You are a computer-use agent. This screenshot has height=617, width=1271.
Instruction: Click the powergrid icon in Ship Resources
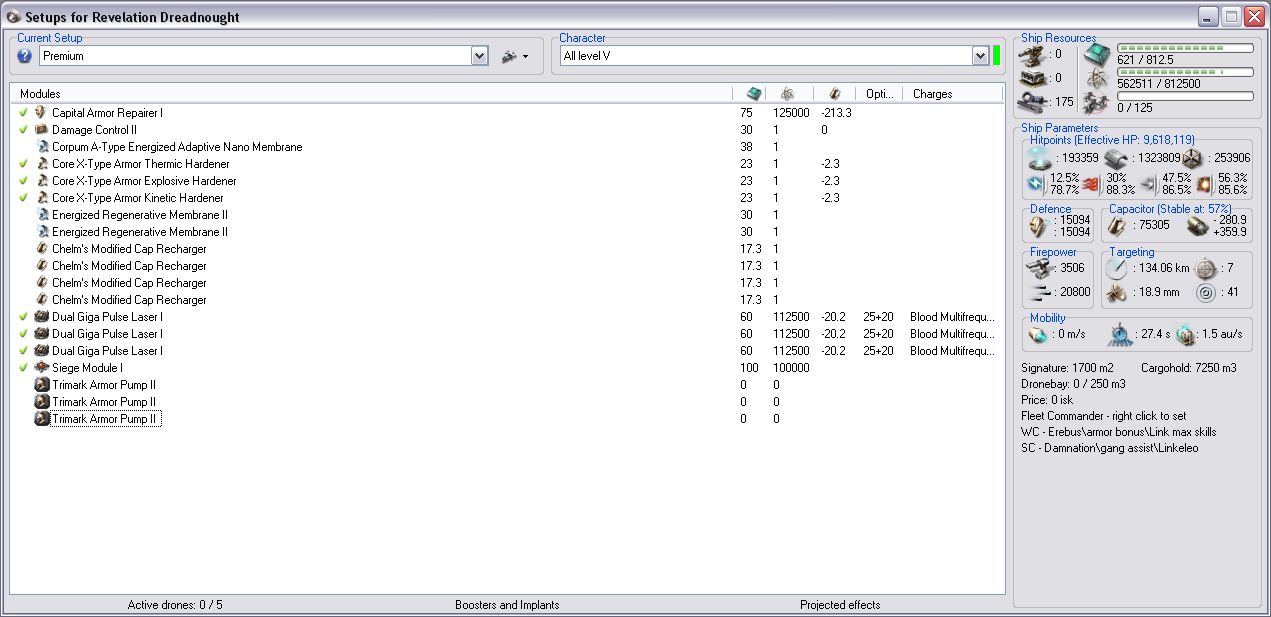click(1096, 78)
